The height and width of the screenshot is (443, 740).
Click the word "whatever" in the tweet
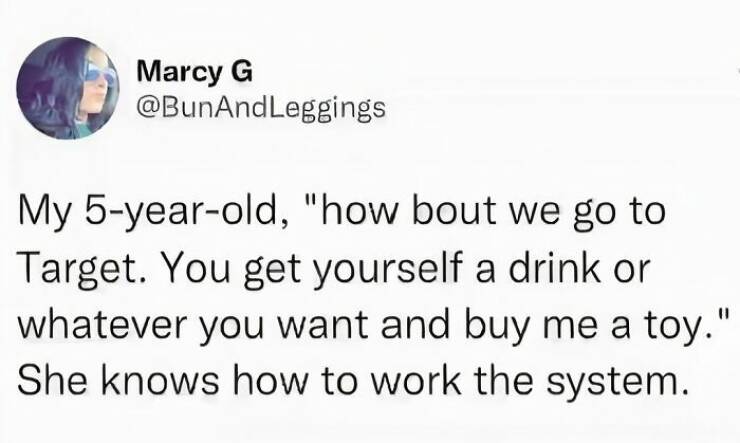pyautogui.click(x=103, y=325)
